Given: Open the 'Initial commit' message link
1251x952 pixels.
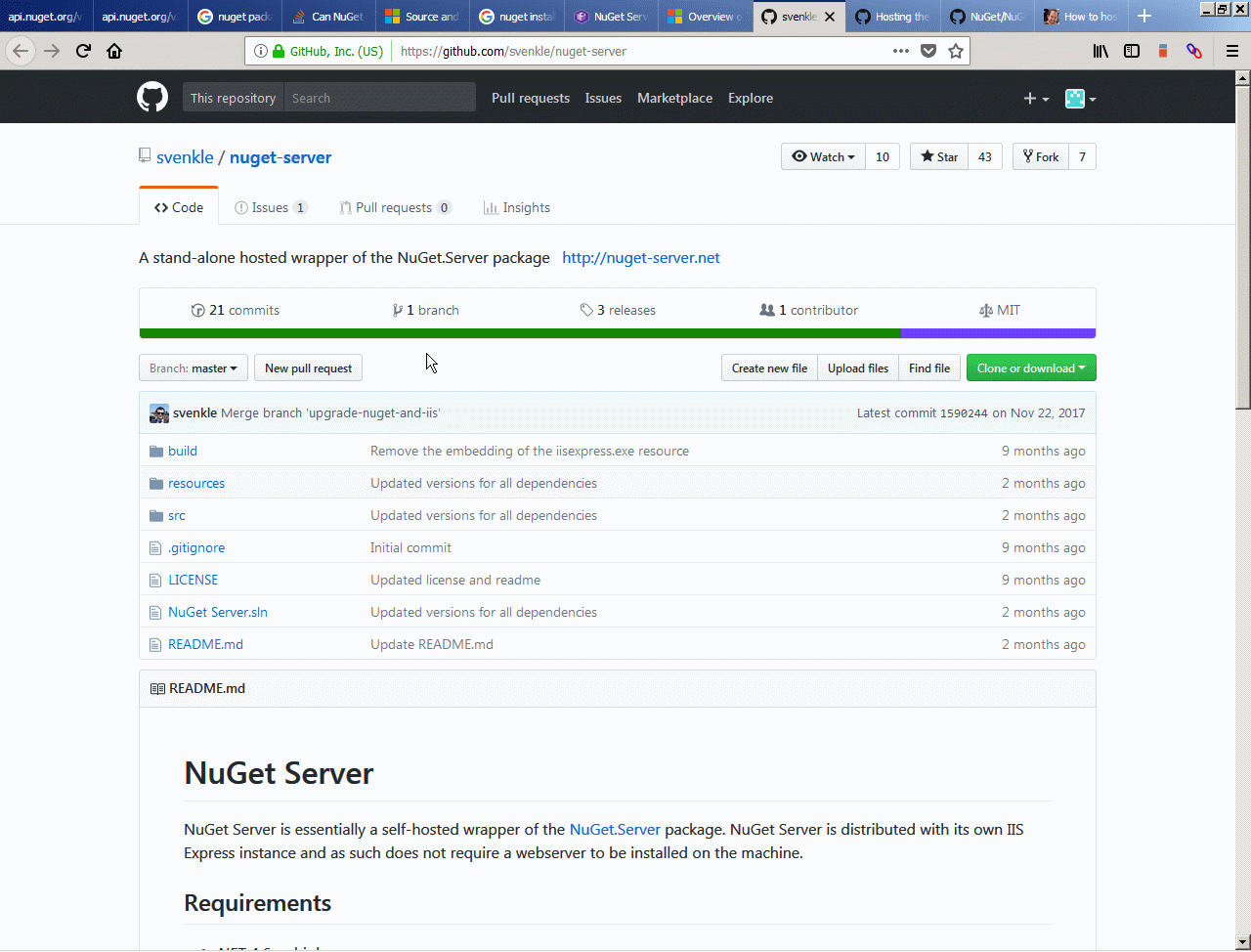Looking at the screenshot, I should (x=410, y=547).
